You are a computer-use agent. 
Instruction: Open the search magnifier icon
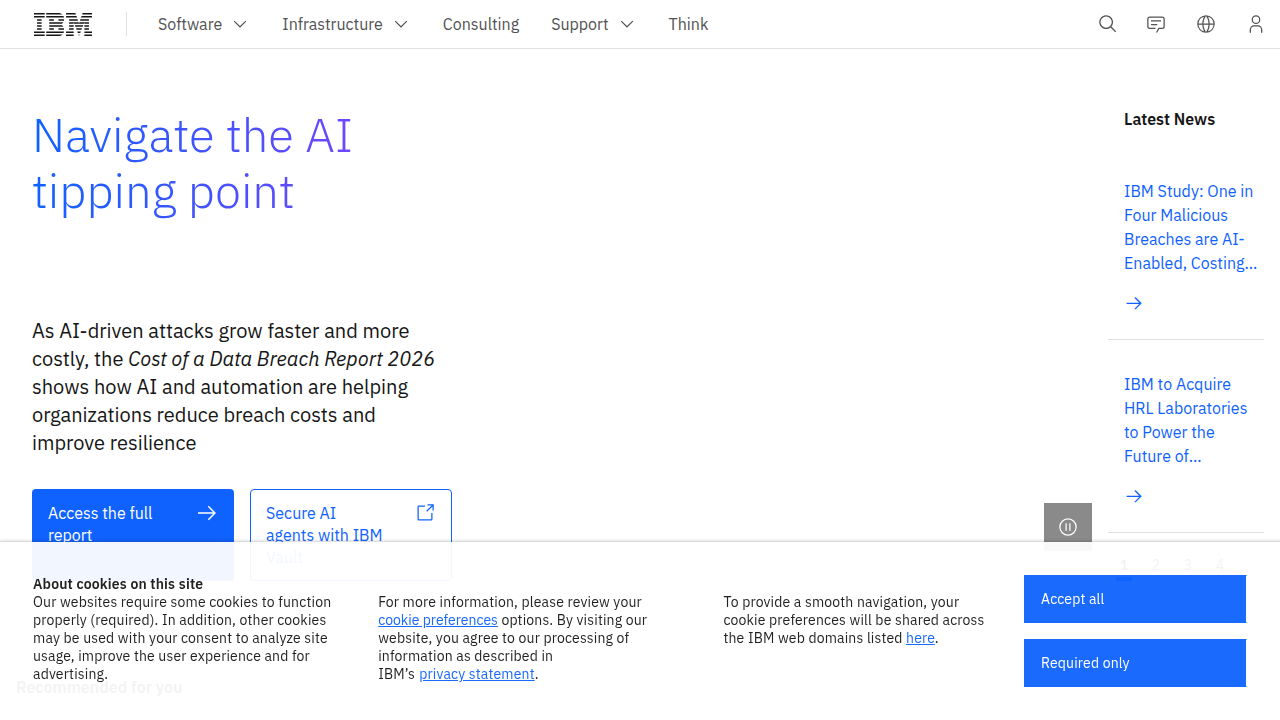tap(1107, 24)
